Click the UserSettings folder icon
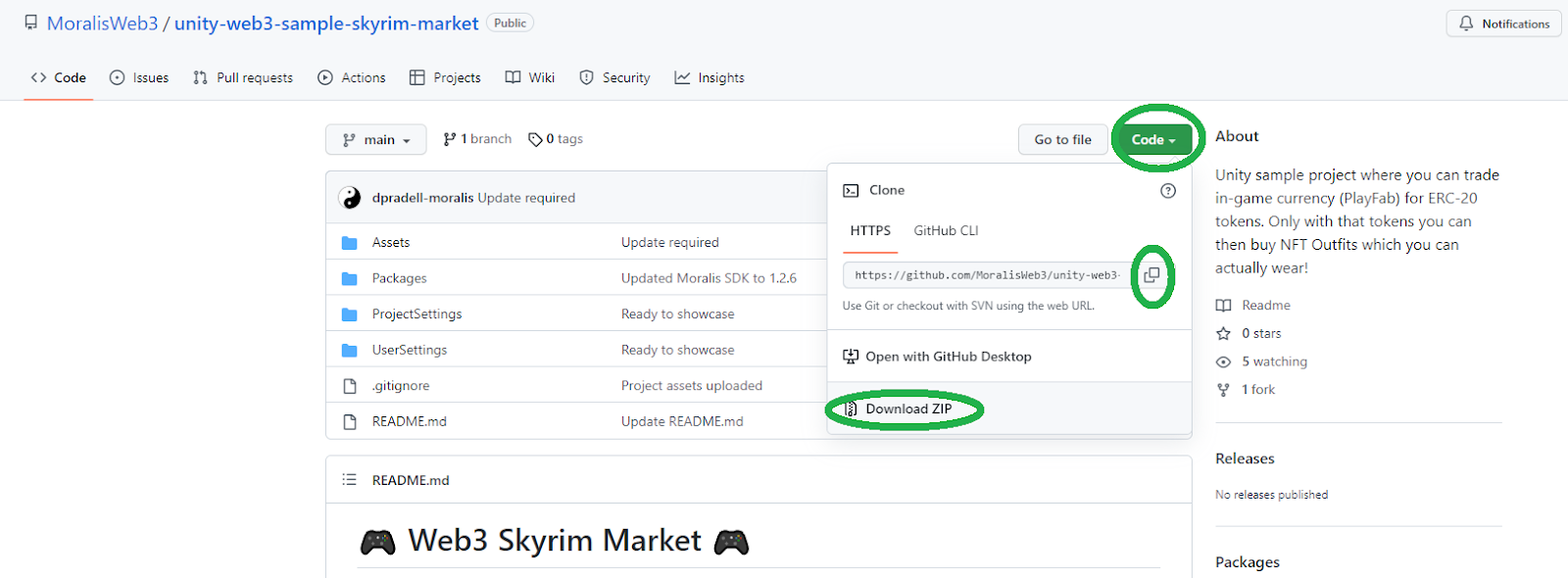Viewport: 1568px width, 578px height. tap(349, 350)
